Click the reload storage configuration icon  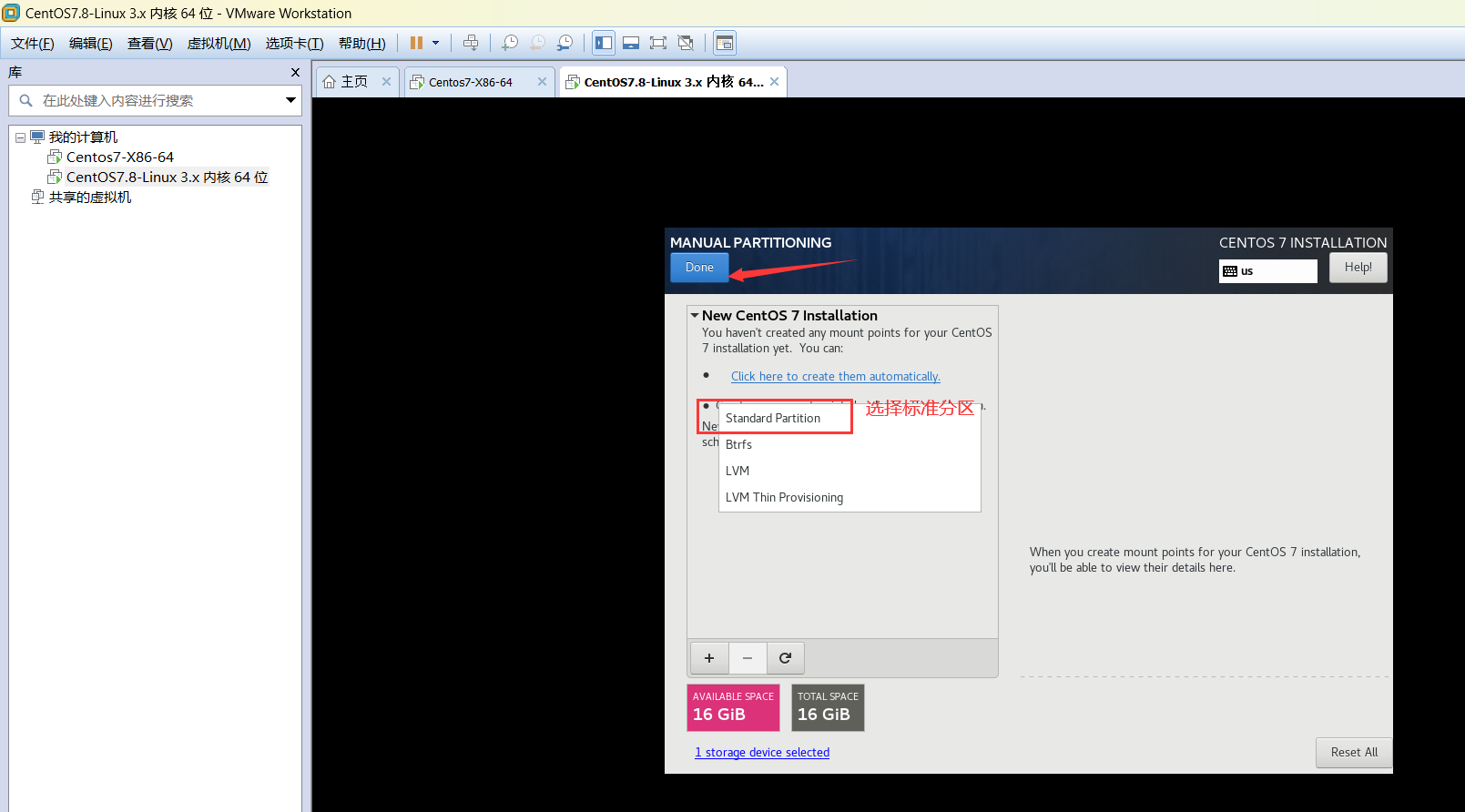pos(785,658)
